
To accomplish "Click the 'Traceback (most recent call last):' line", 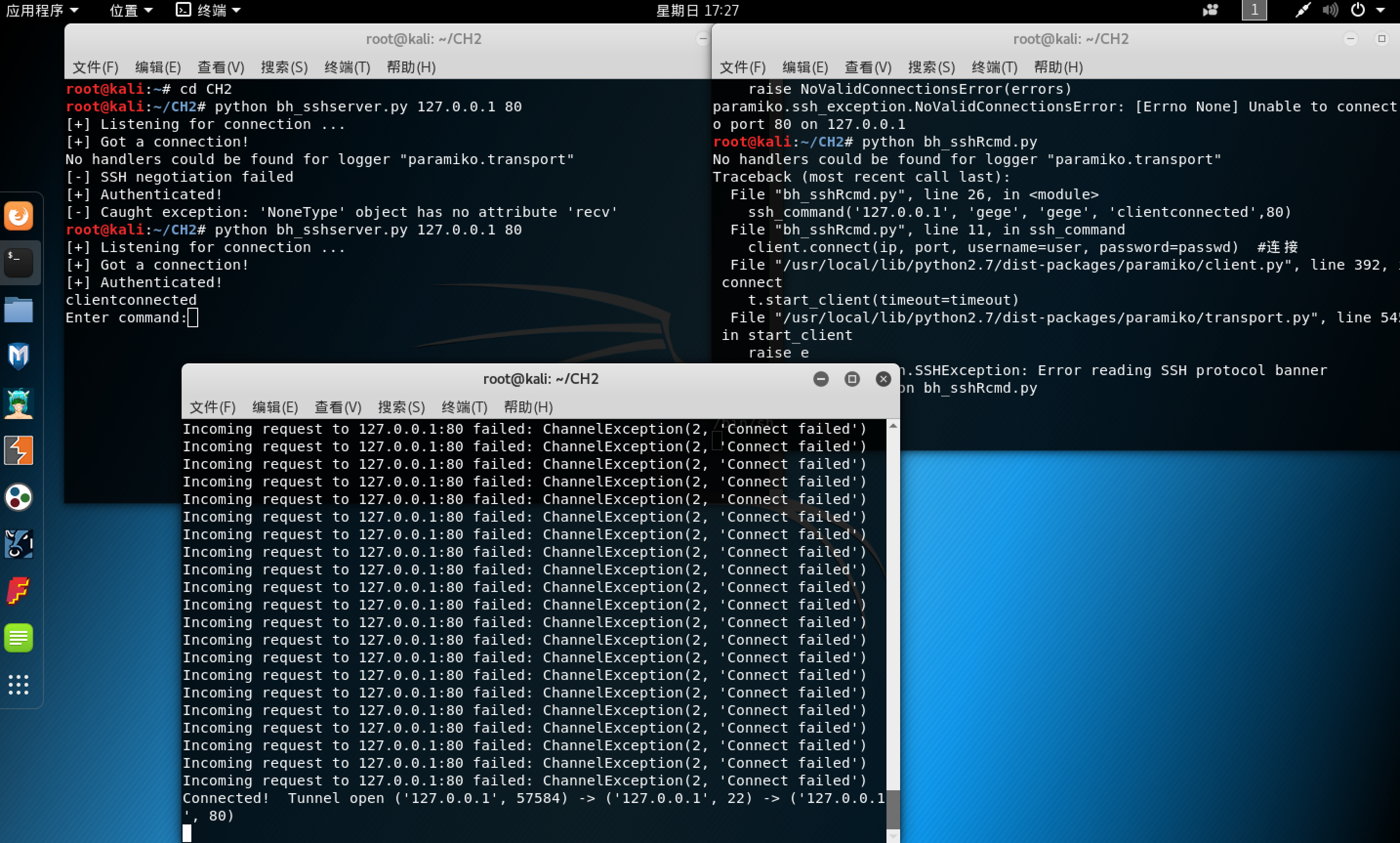I will tap(861, 177).
